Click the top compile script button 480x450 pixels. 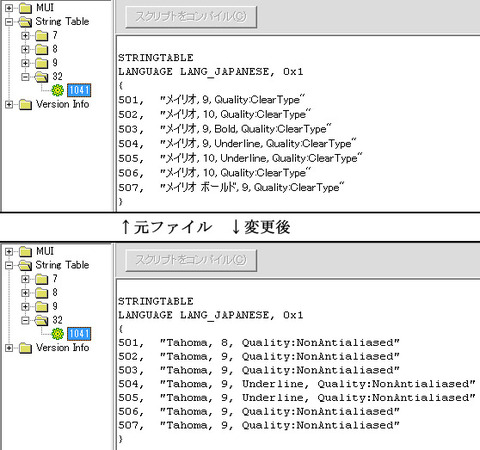click(x=191, y=17)
